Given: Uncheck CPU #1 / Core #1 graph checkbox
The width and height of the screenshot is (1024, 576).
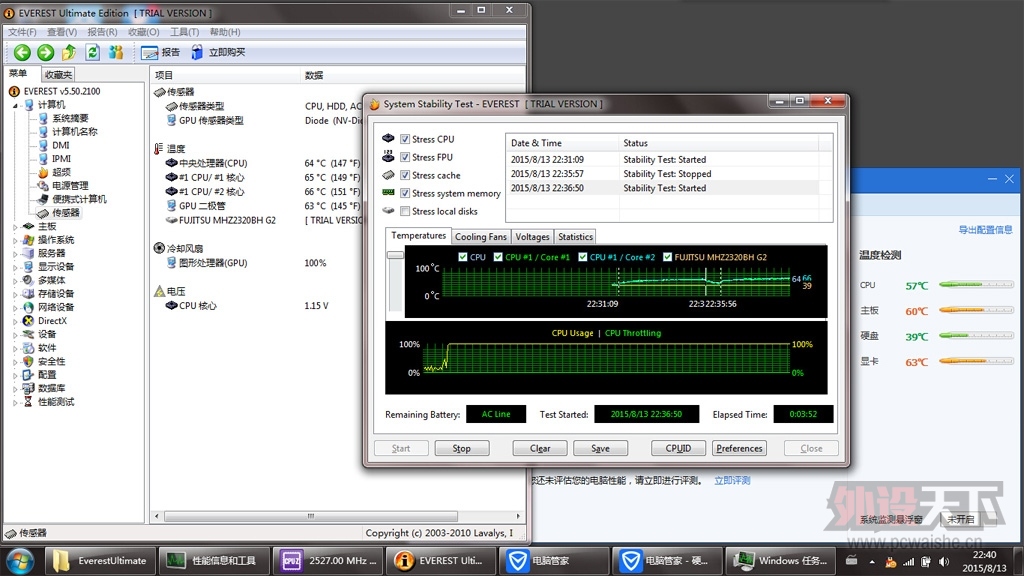Looking at the screenshot, I should click(x=498, y=257).
